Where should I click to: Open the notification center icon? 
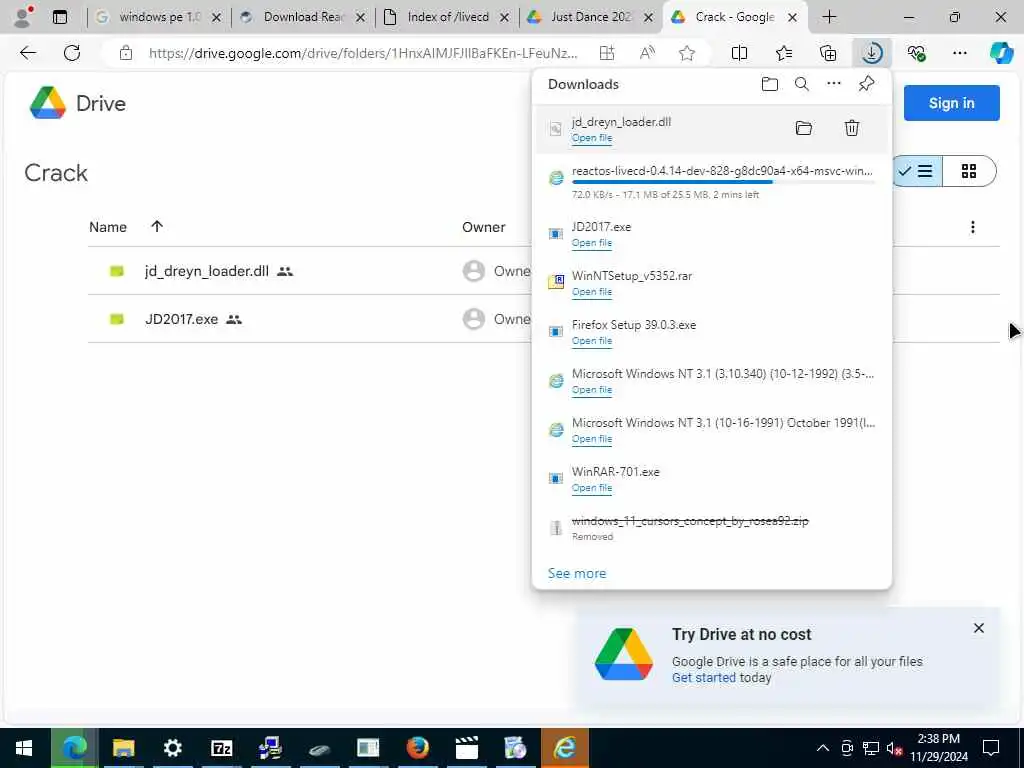[x=991, y=748]
